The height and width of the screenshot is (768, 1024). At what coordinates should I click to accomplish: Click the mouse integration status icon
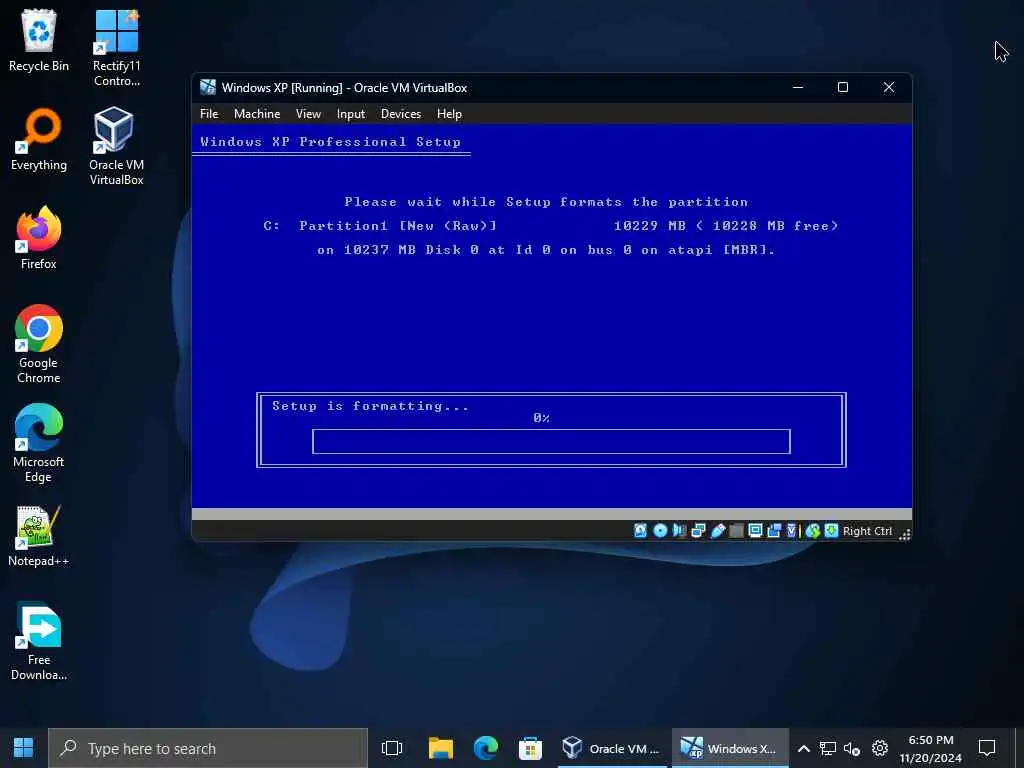tap(812, 531)
